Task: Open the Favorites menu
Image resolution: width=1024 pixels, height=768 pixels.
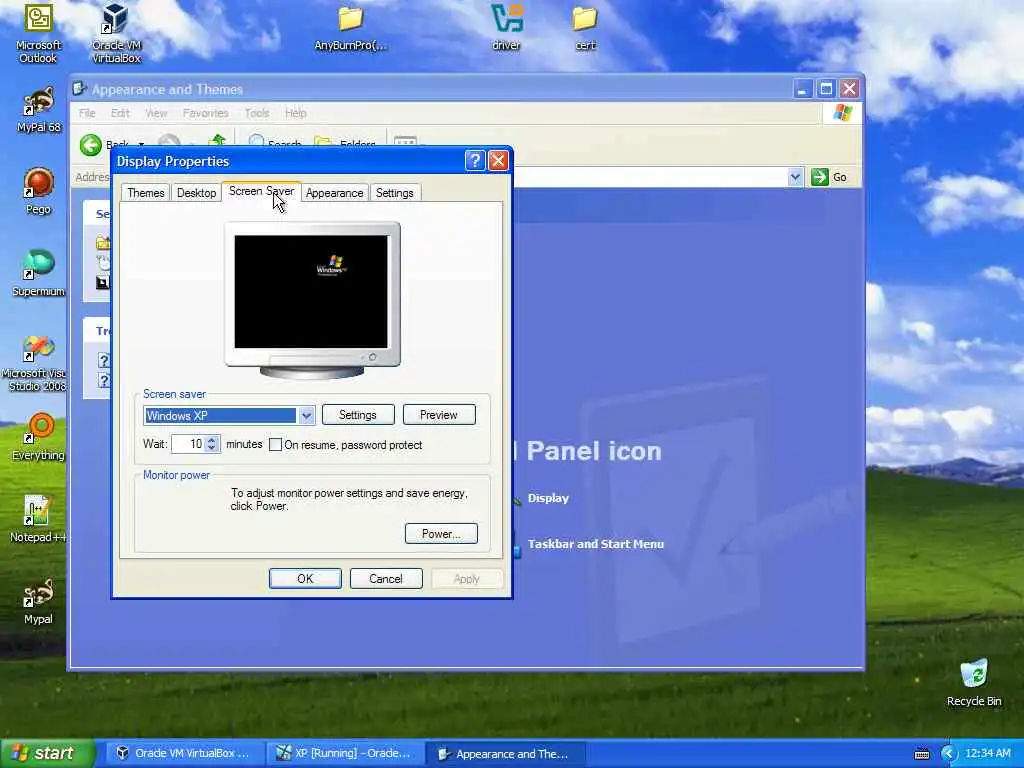Action: (206, 113)
